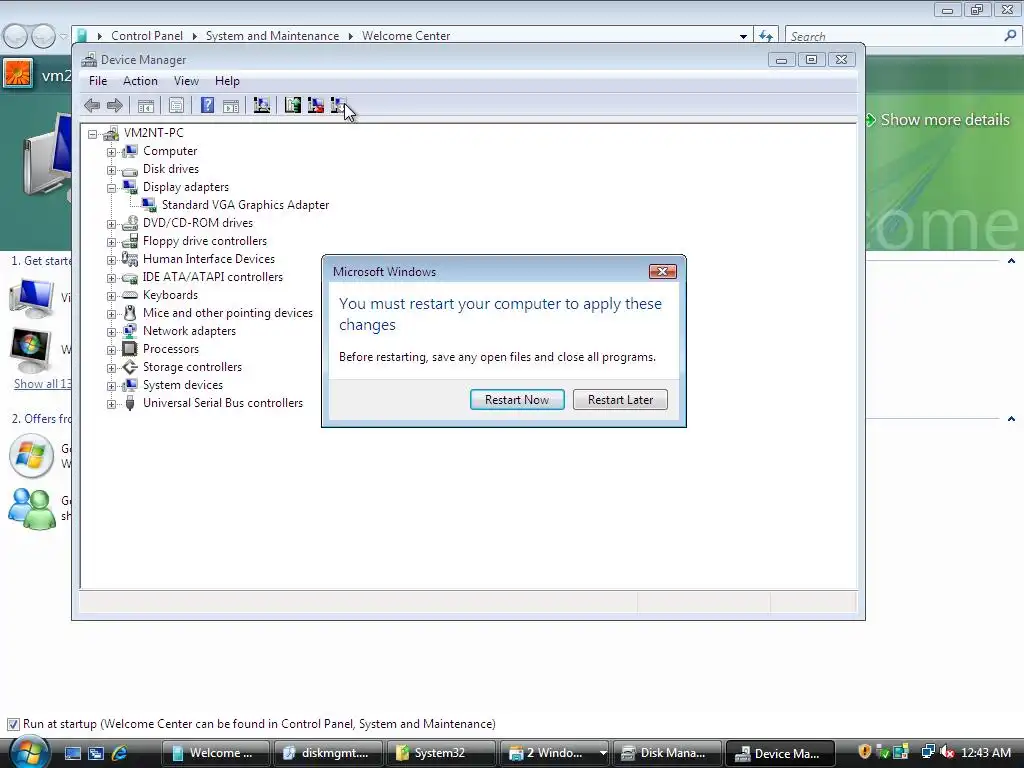Viewport: 1024px width, 768px height.
Task: Click the Uninstall device toolbar icon
Action: click(315, 105)
